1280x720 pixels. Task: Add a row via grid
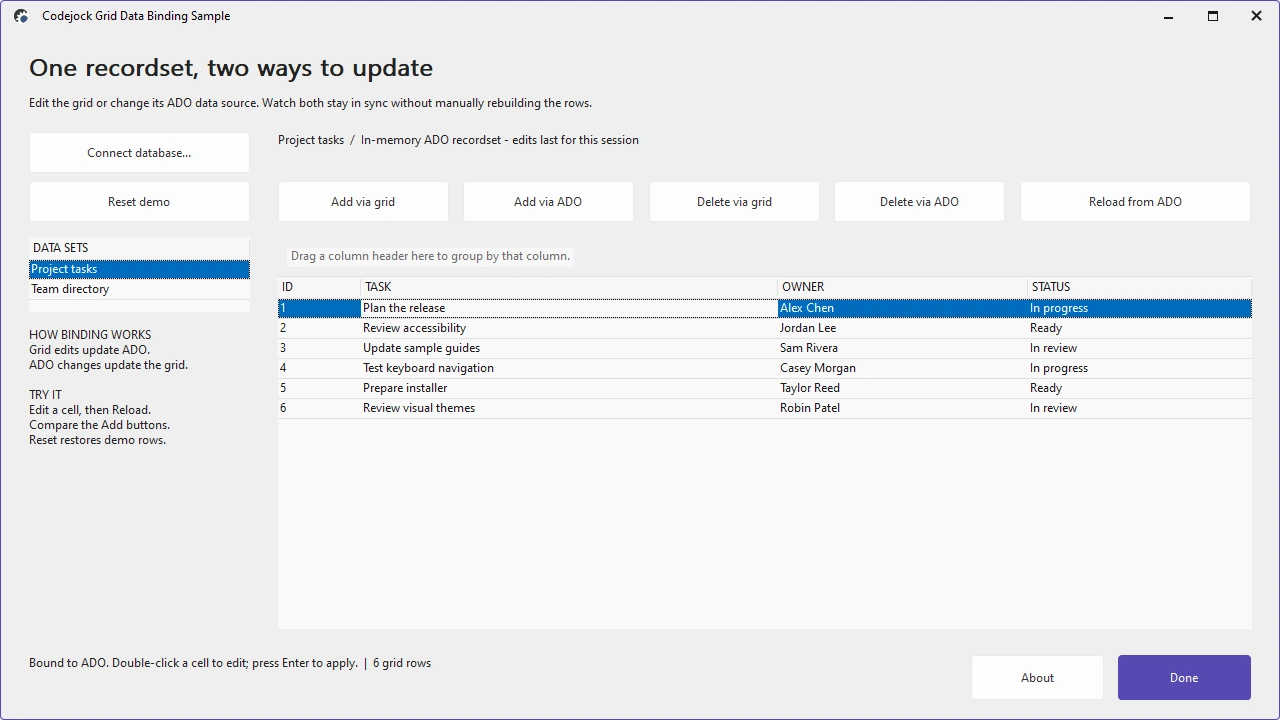click(x=363, y=202)
